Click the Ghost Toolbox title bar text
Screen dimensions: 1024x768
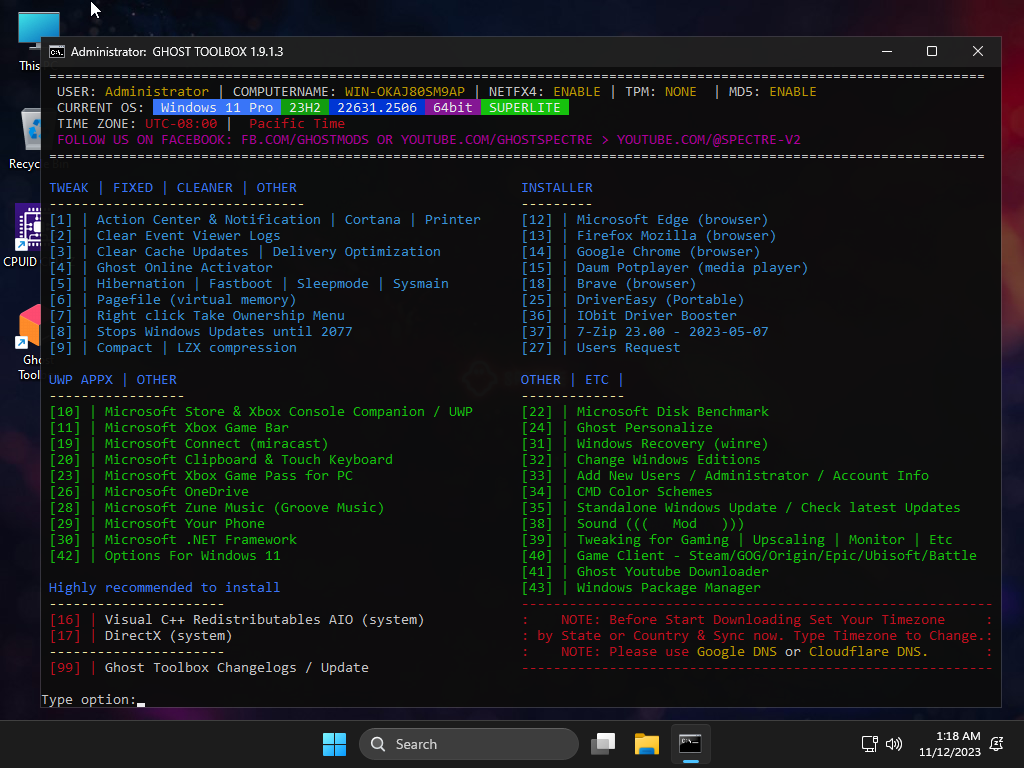click(x=177, y=51)
